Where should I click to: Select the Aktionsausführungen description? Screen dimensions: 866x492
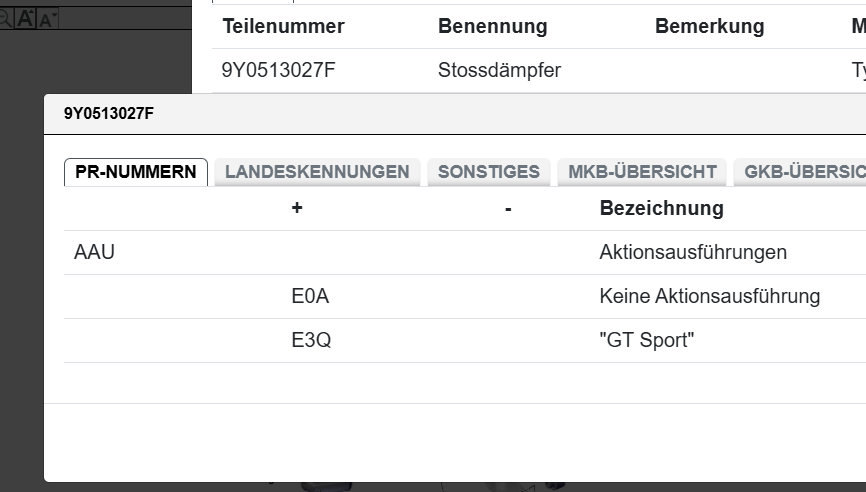click(693, 252)
